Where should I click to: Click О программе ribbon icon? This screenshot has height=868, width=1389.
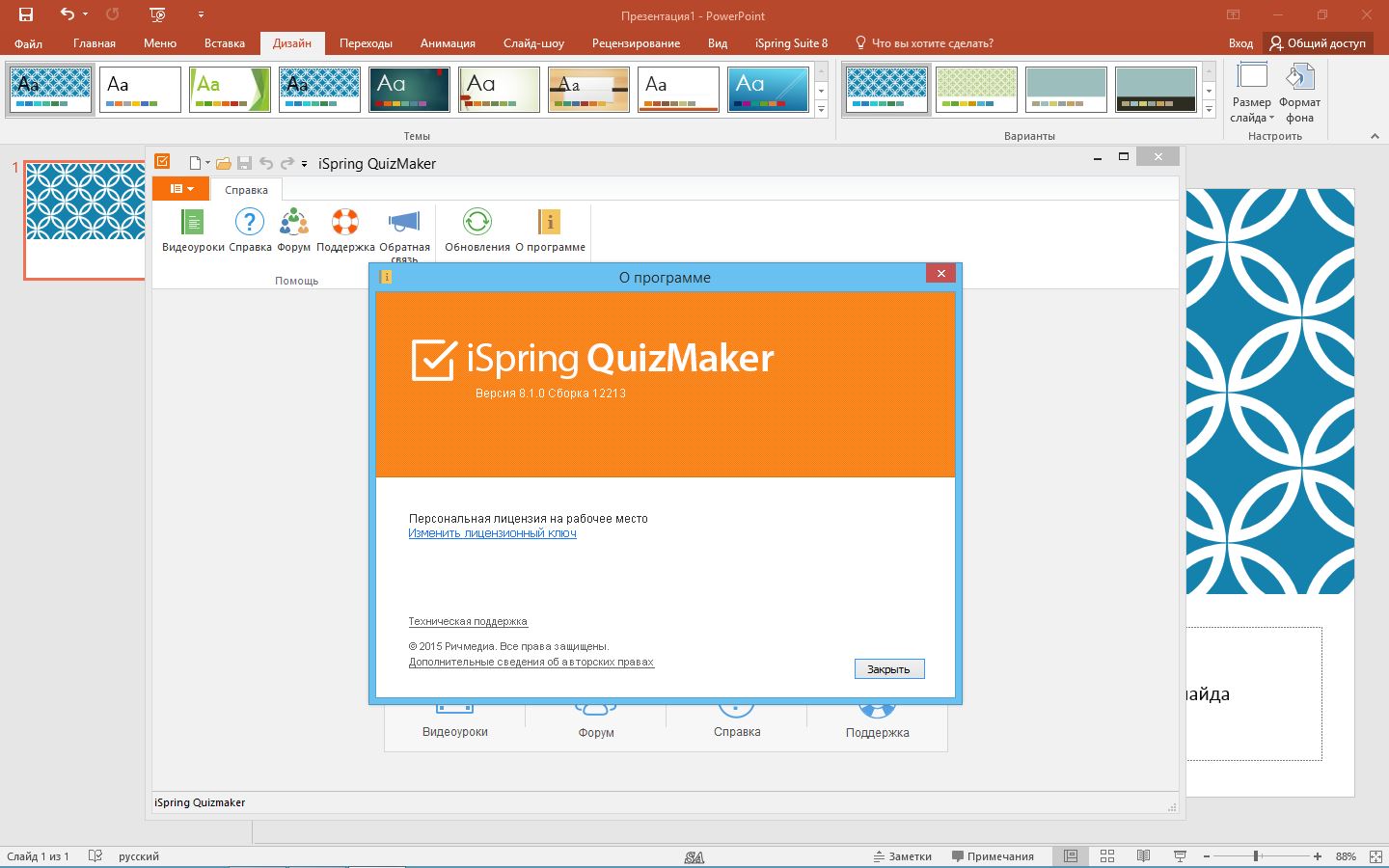550,231
